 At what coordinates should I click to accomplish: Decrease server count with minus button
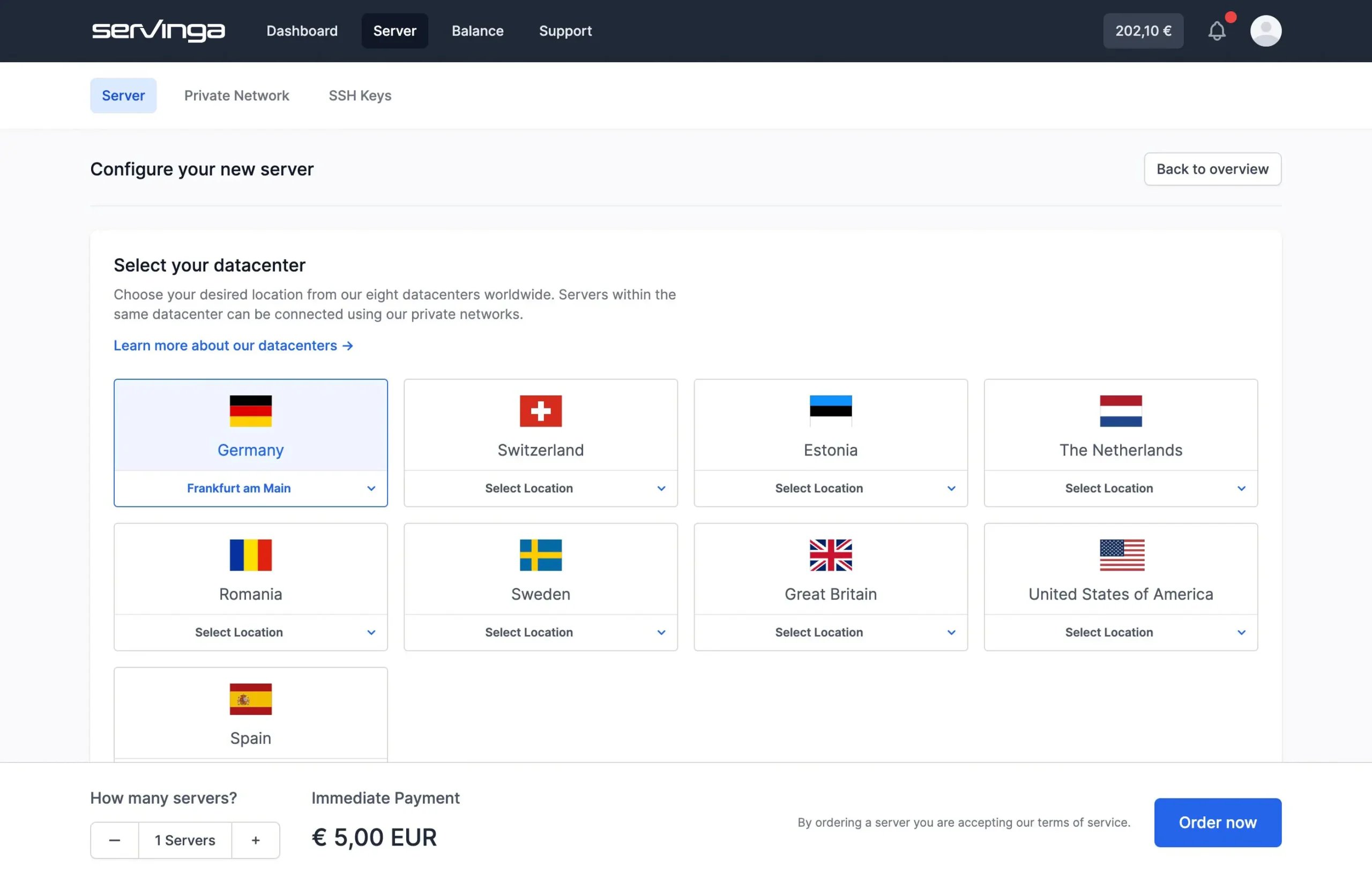click(x=115, y=840)
